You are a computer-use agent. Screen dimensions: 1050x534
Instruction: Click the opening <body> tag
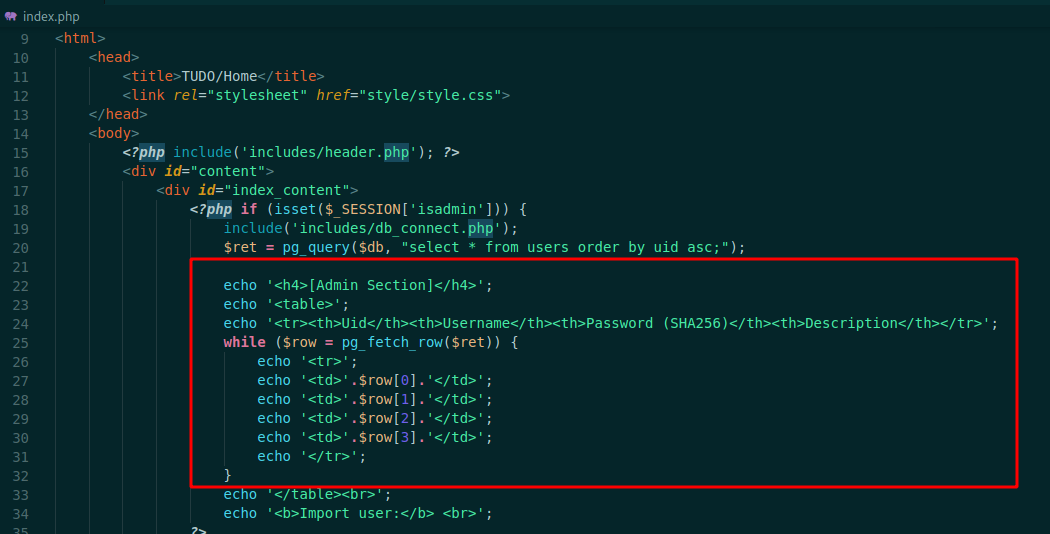coord(114,133)
